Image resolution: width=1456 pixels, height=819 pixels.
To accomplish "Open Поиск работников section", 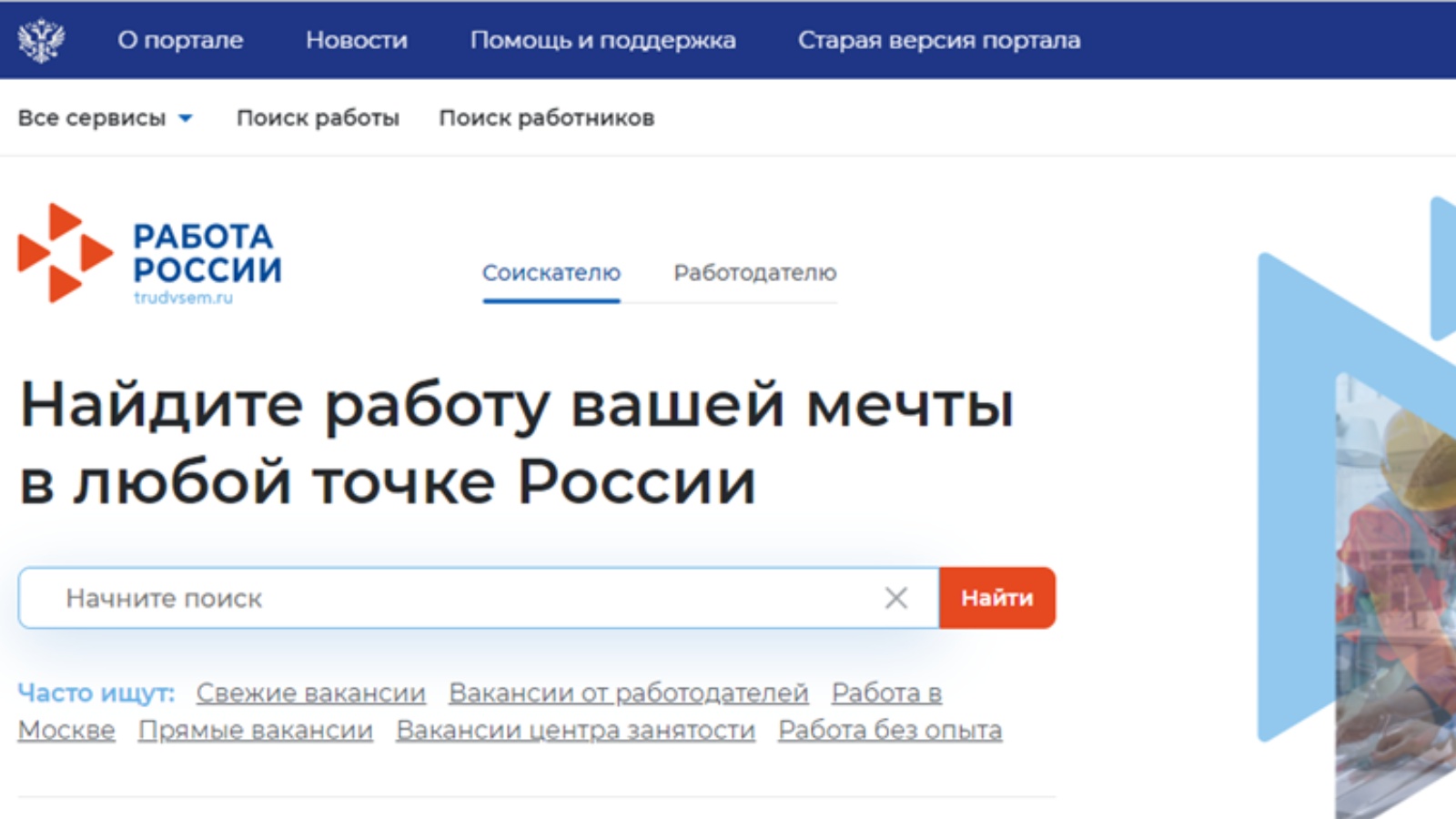I will pos(546,118).
